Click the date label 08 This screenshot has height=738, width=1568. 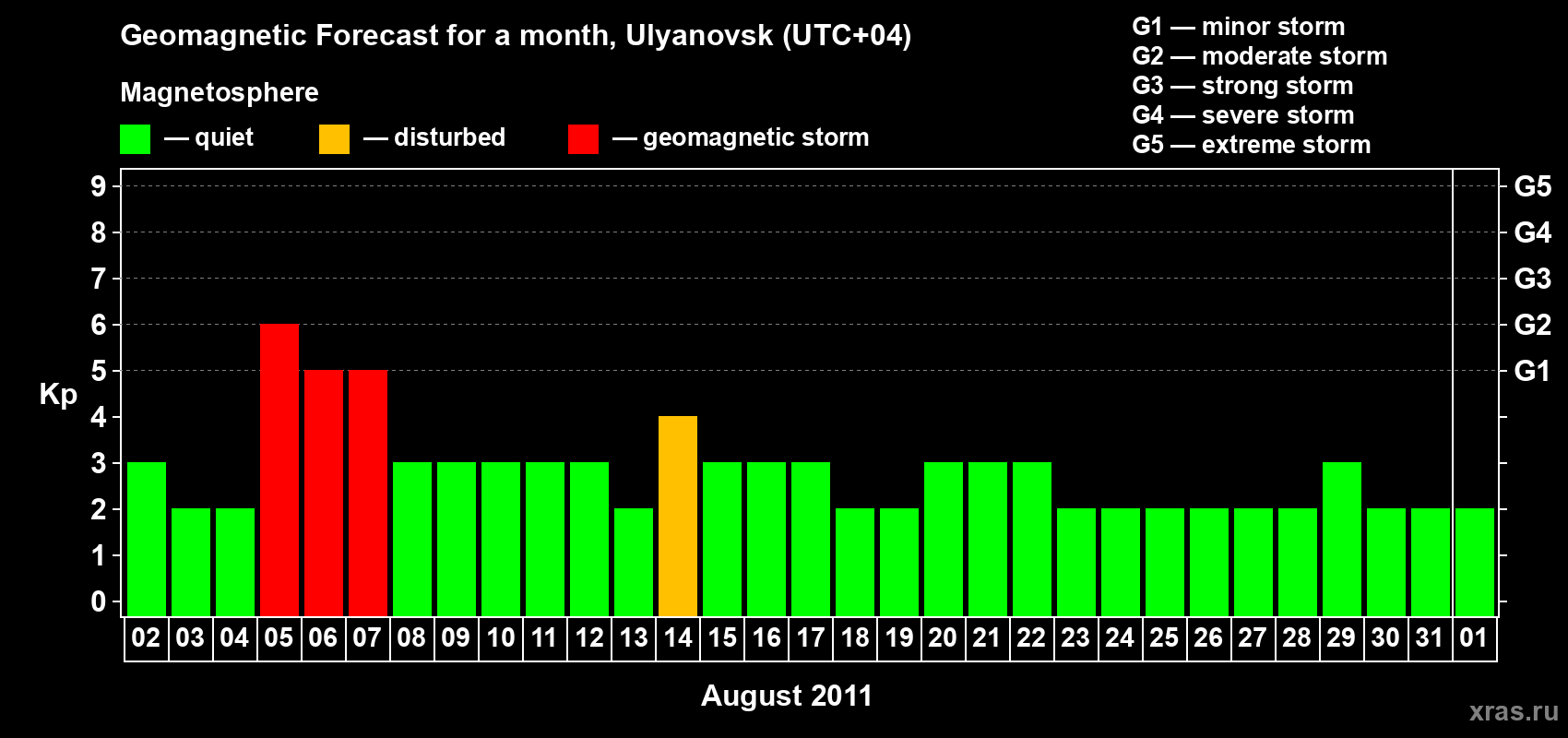411,637
